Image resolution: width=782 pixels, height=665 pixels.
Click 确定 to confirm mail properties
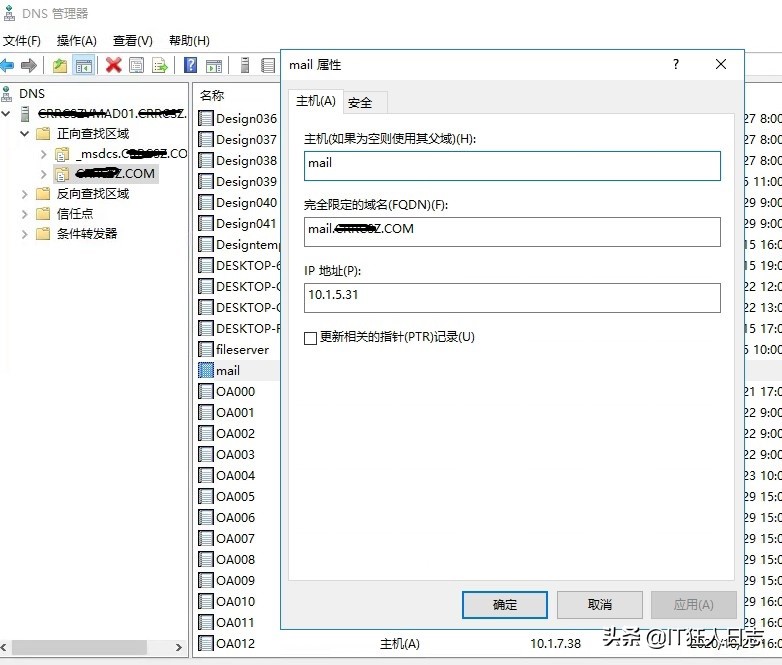505,605
